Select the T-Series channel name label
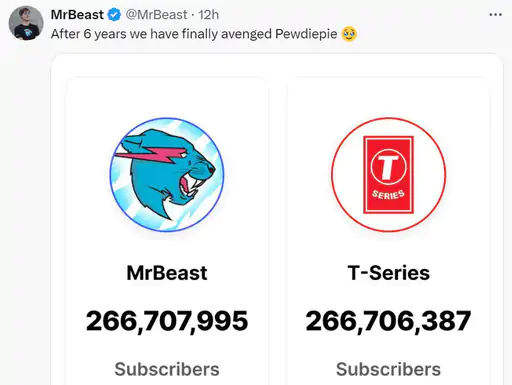512x385 pixels. [388, 273]
